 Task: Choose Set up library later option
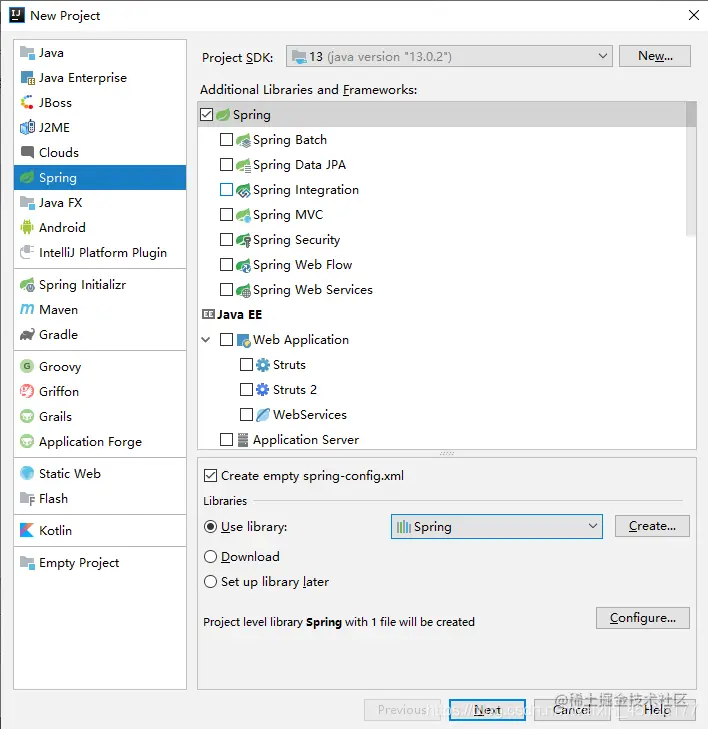pyautogui.click(x=211, y=582)
